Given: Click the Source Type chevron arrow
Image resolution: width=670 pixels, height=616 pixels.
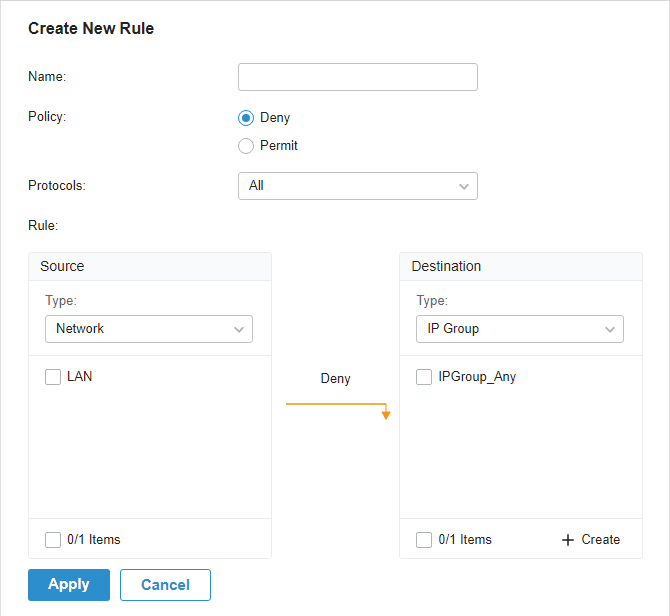Looking at the screenshot, I should coord(239,329).
